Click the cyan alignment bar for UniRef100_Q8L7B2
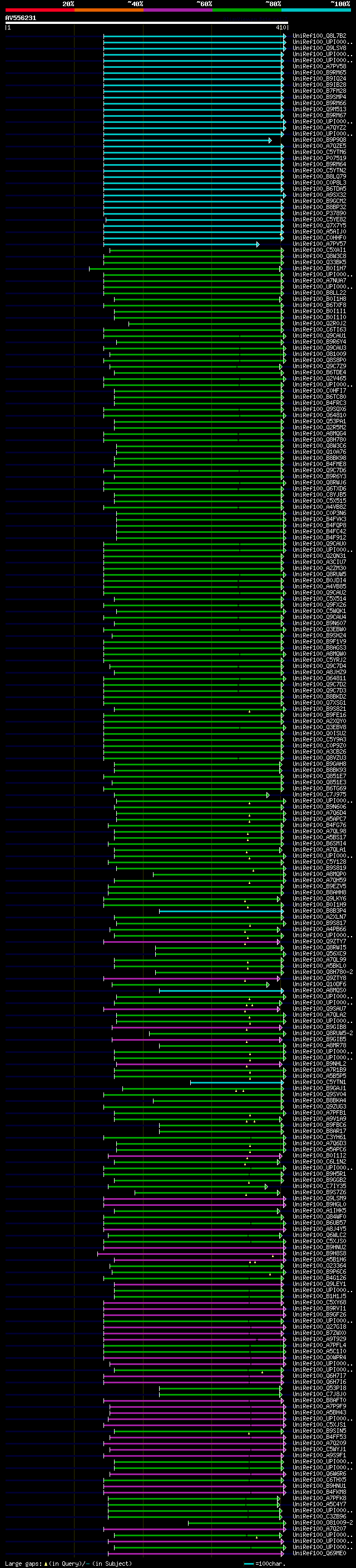The height and width of the screenshot is (1568, 356). (194, 36)
